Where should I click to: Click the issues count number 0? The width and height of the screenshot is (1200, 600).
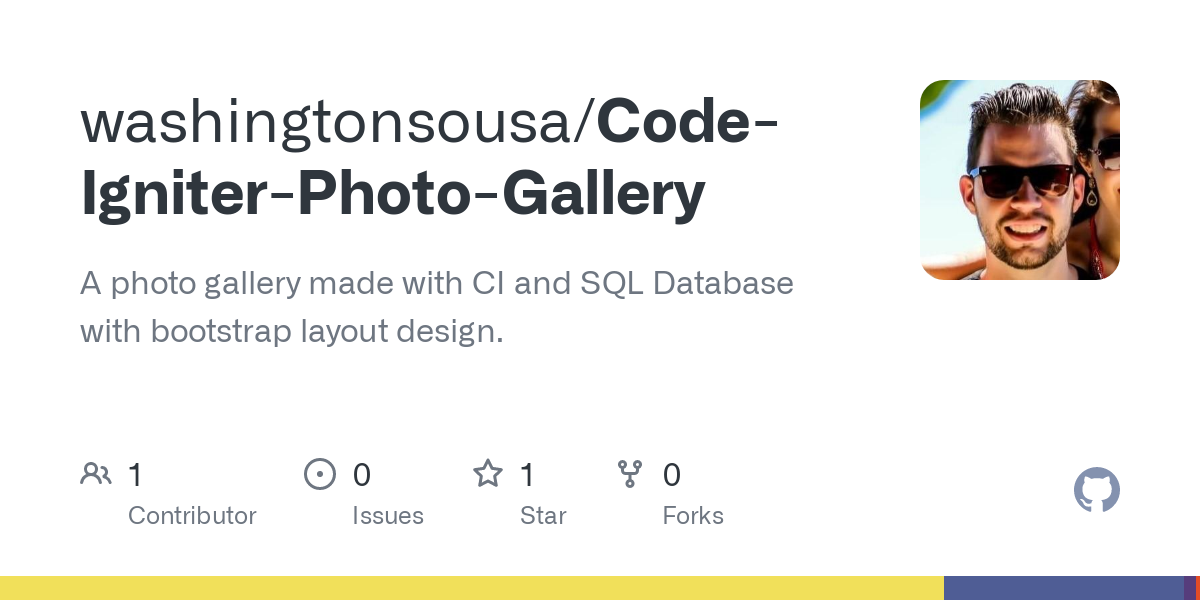click(362, 474)
